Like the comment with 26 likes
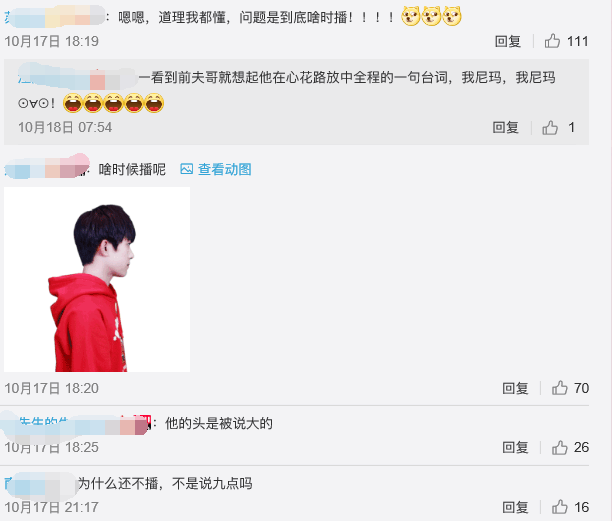This screenshot has width=612, height=521. tap(560, 447)
